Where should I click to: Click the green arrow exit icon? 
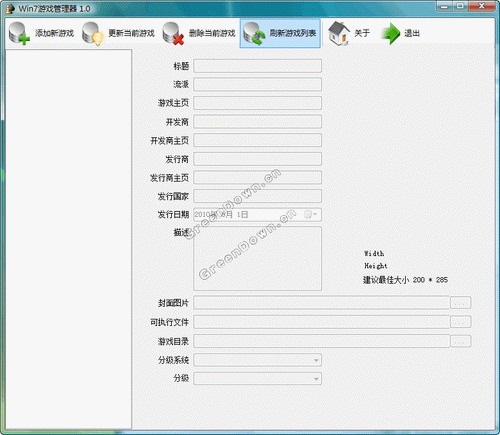click(390, 33)
